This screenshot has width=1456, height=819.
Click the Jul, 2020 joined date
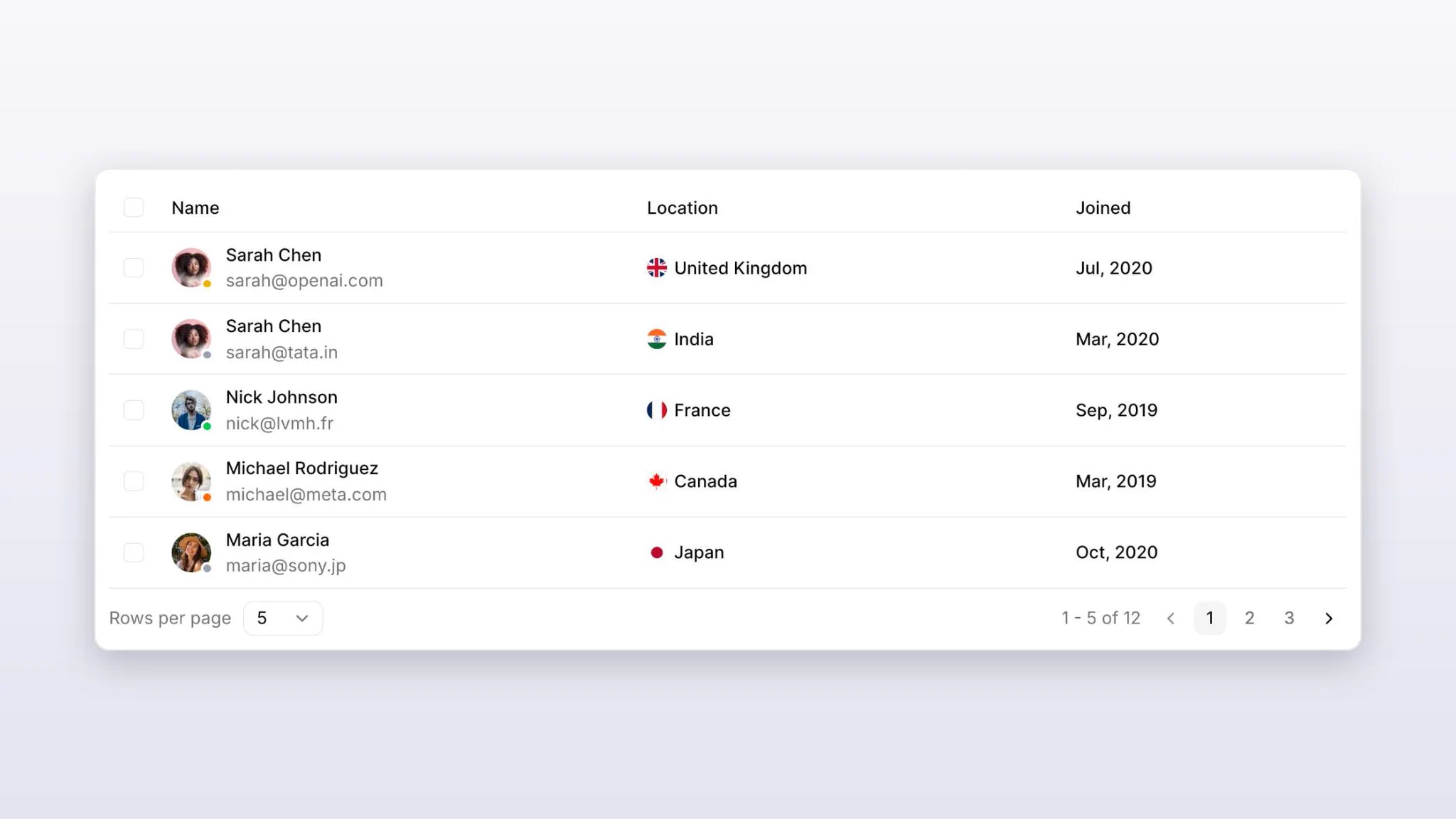tap(1114, 269)
